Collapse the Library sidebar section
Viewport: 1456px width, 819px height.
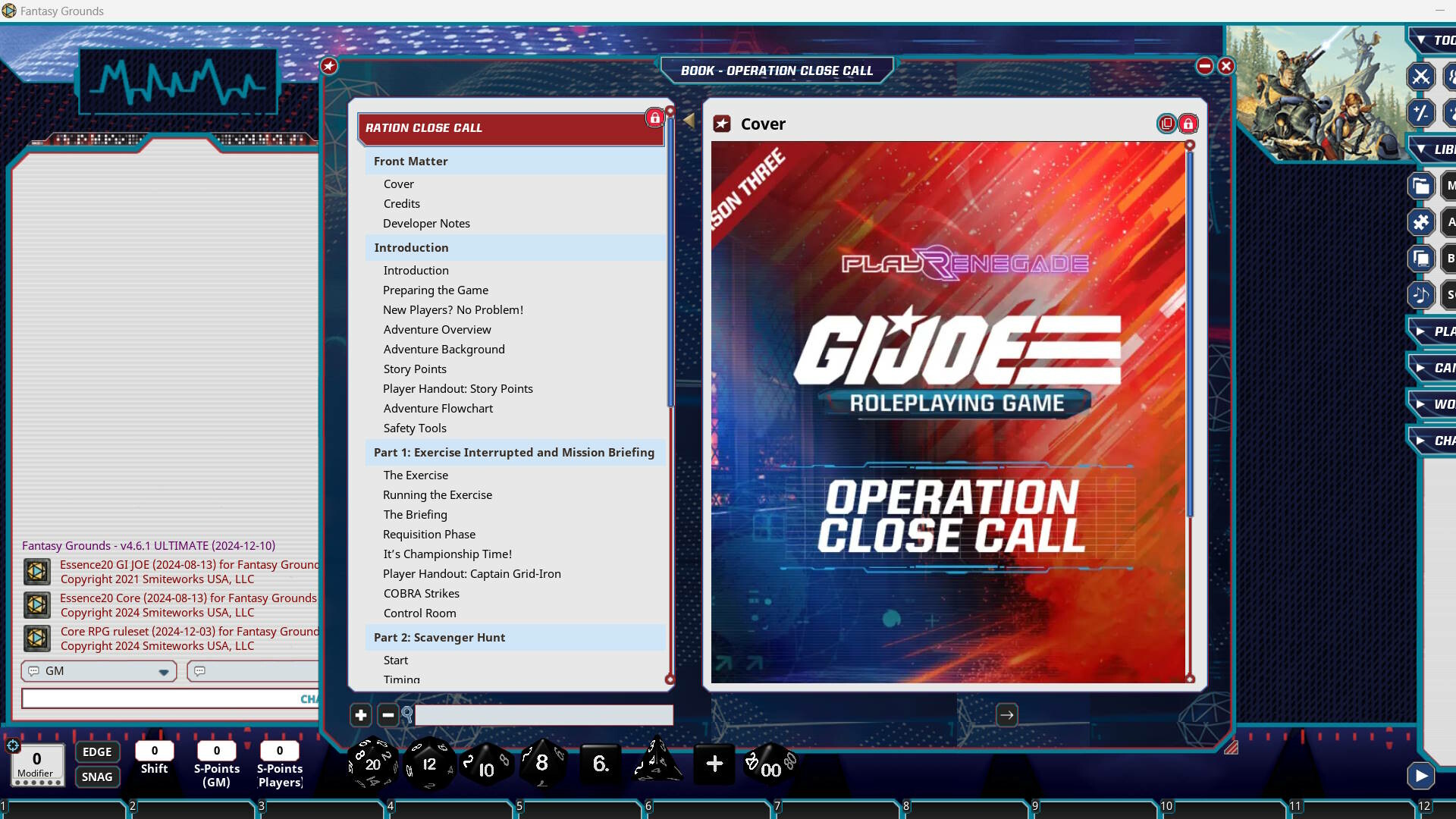tap(1421, 149)
